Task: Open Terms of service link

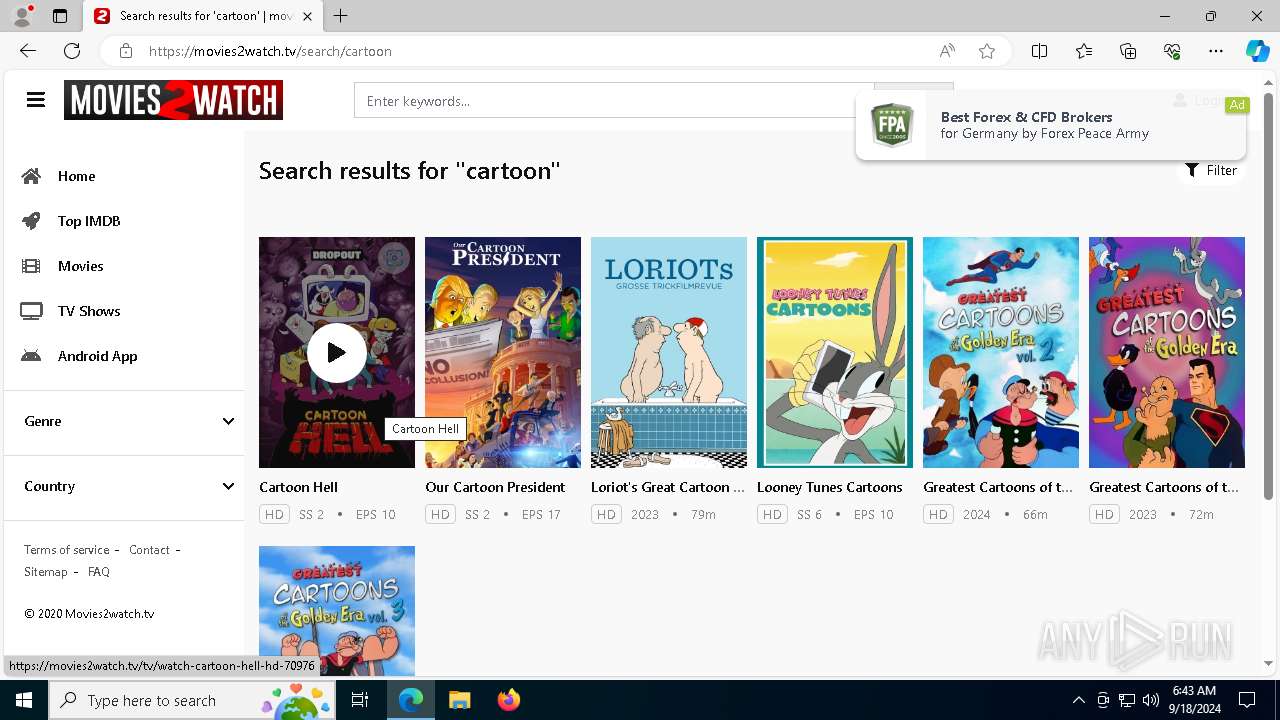Action: click(67, 550)
